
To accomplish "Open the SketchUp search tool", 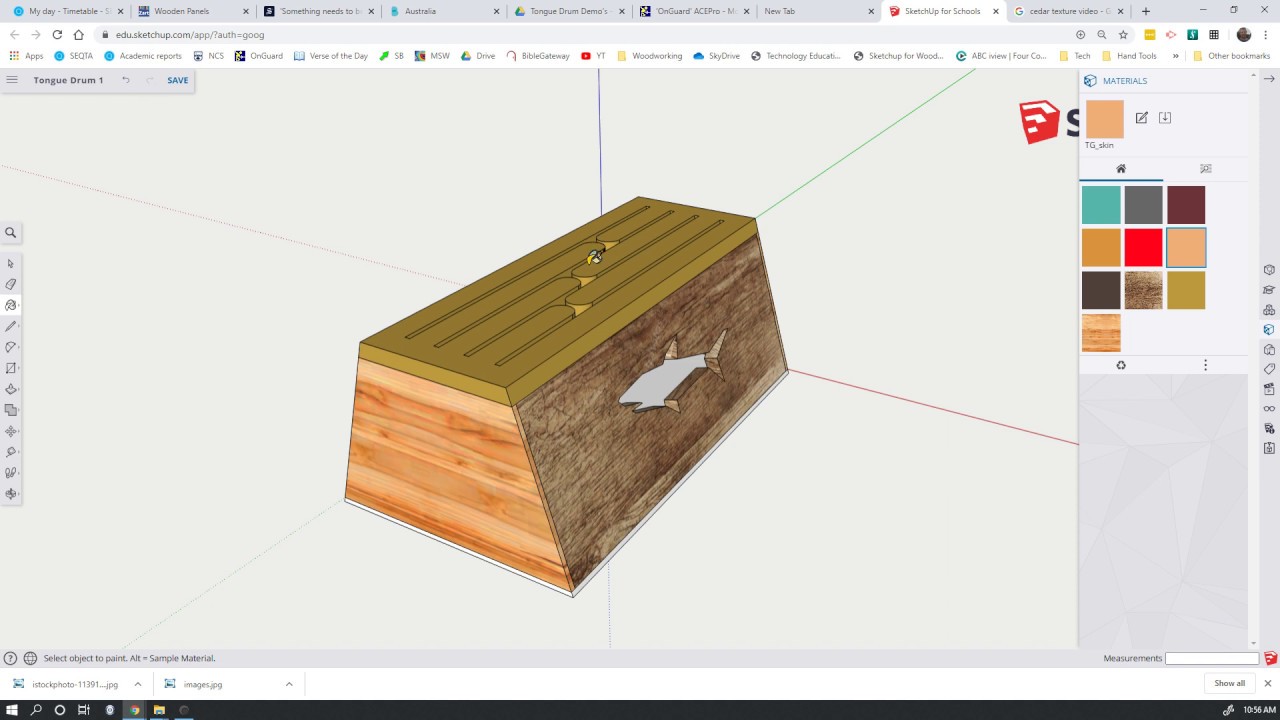I will pos(11,233).
